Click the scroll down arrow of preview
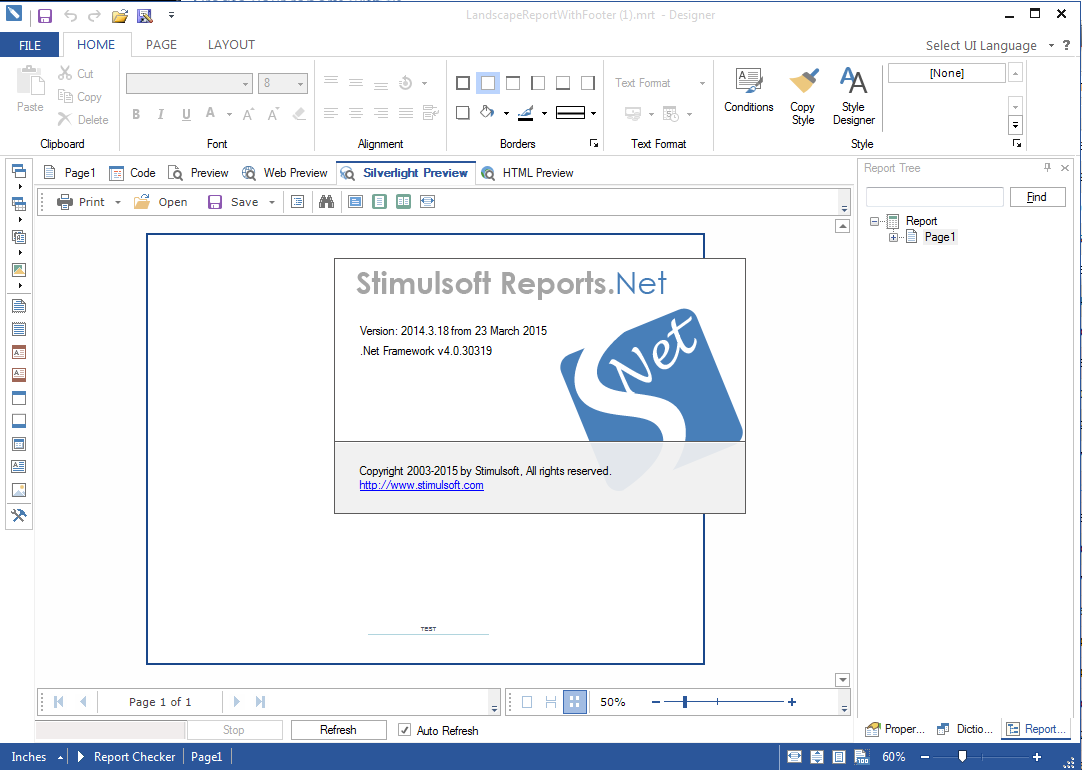This screenshot has width=1082, height=770. point(843,680)
